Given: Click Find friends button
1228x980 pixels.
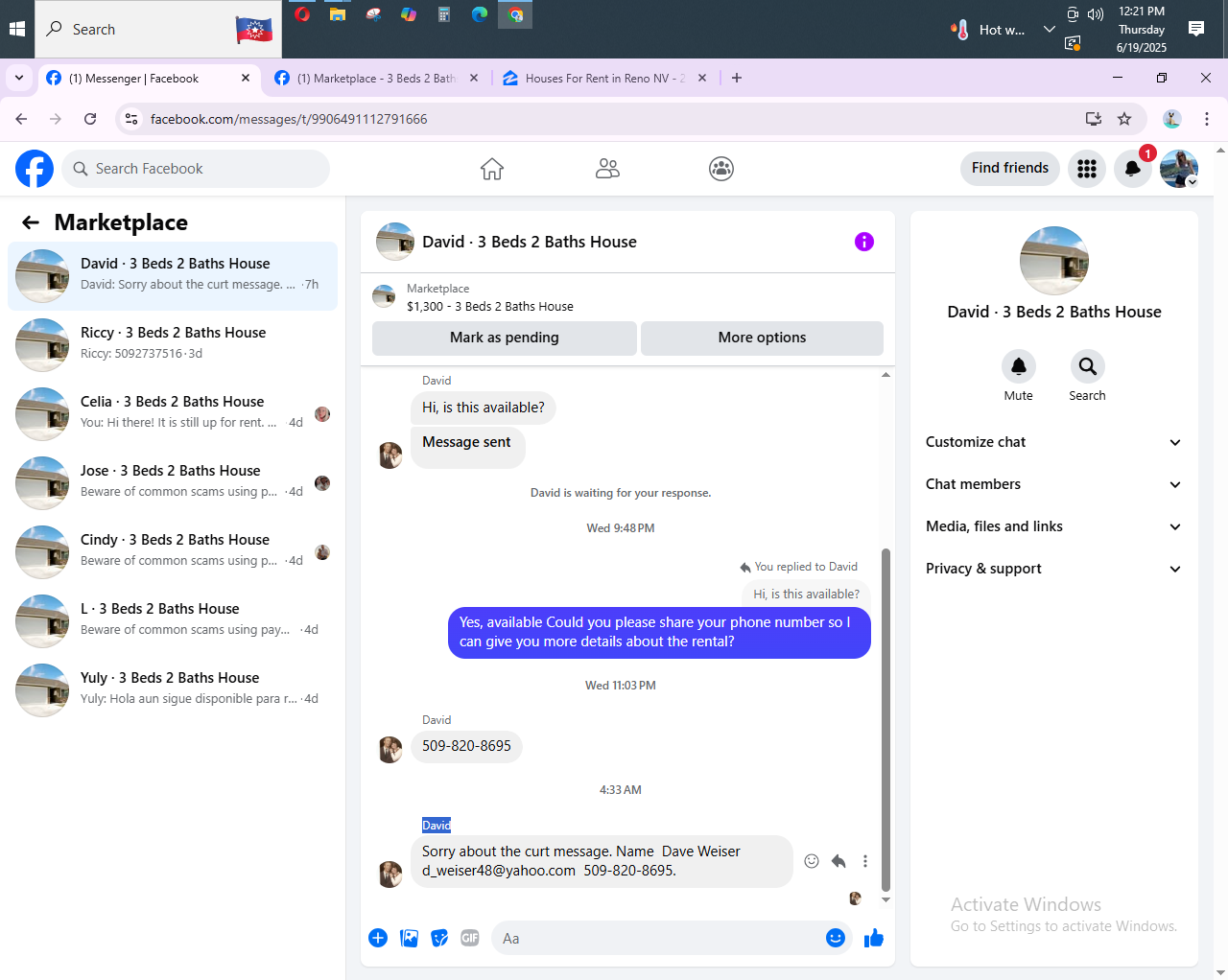Looking at the screenshot, I should 1010,168.
